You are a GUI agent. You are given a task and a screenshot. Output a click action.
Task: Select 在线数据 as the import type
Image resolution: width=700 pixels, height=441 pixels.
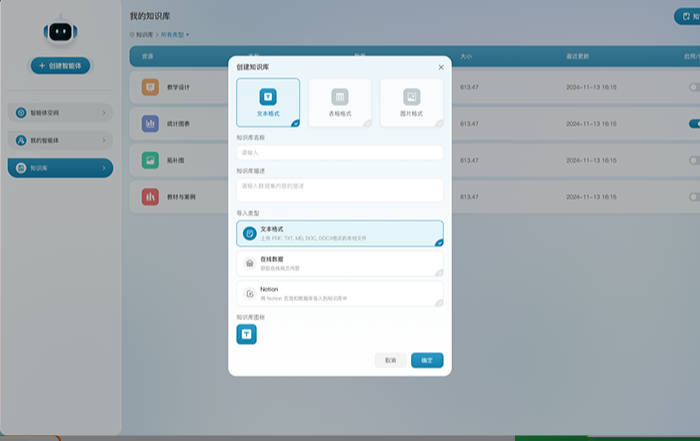[339, 263]
